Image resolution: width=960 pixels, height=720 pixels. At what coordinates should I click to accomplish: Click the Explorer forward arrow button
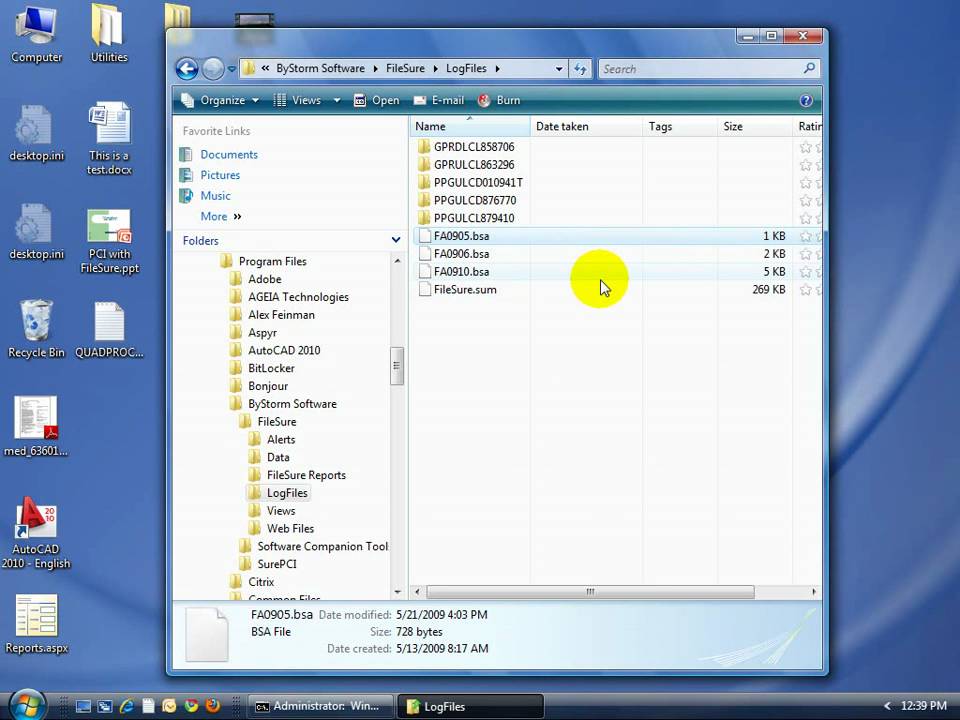[213, 69]
